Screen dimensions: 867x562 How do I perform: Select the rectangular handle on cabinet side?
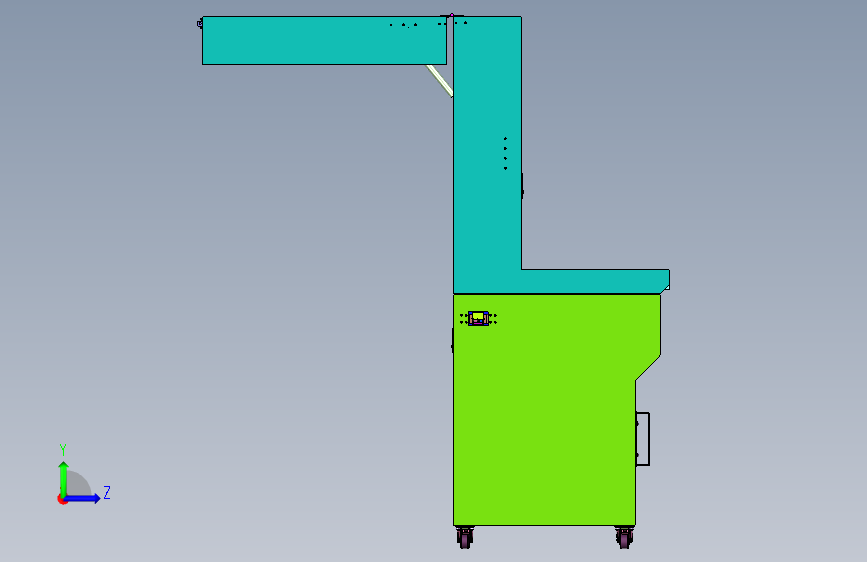click(x=643, y=439)
